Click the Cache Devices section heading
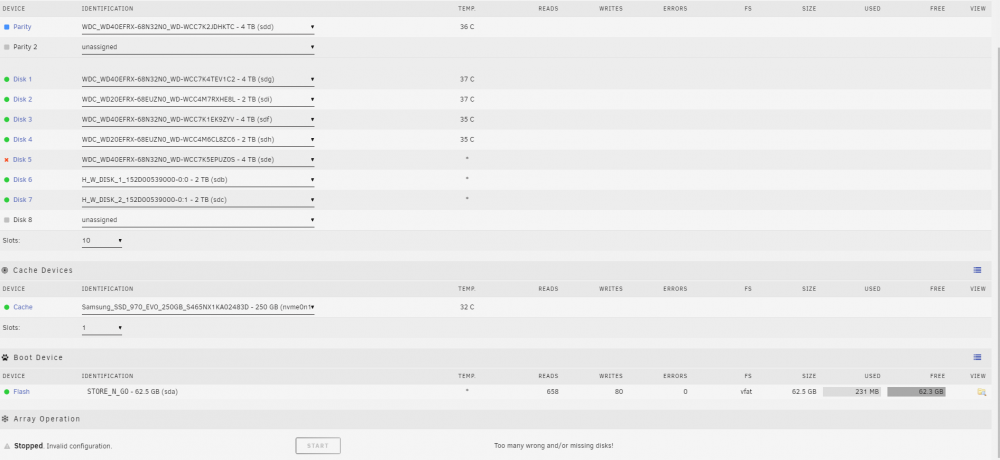The image size is (1000, 460). pos(43,271)
